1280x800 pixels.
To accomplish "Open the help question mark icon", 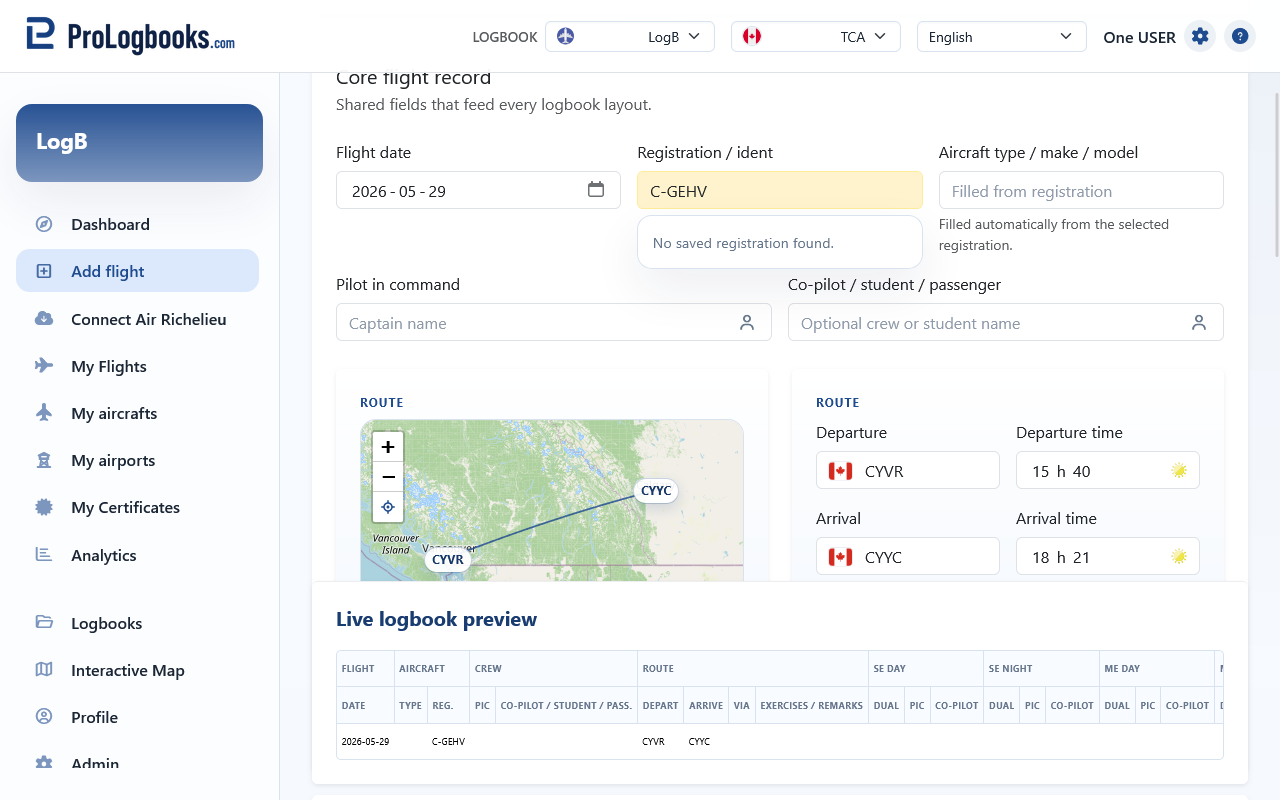I will (1240, 36).
